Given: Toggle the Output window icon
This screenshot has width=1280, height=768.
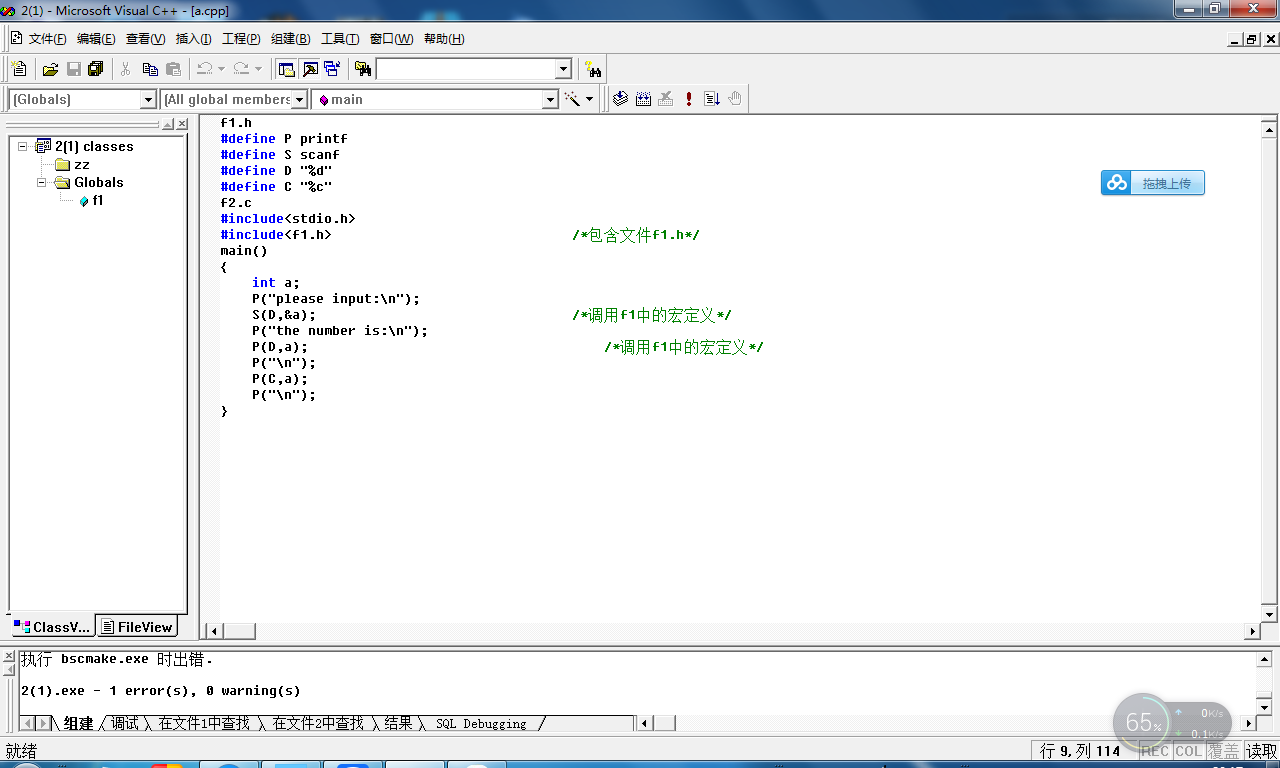Looking at the screenshot, I should click(310, 69).
